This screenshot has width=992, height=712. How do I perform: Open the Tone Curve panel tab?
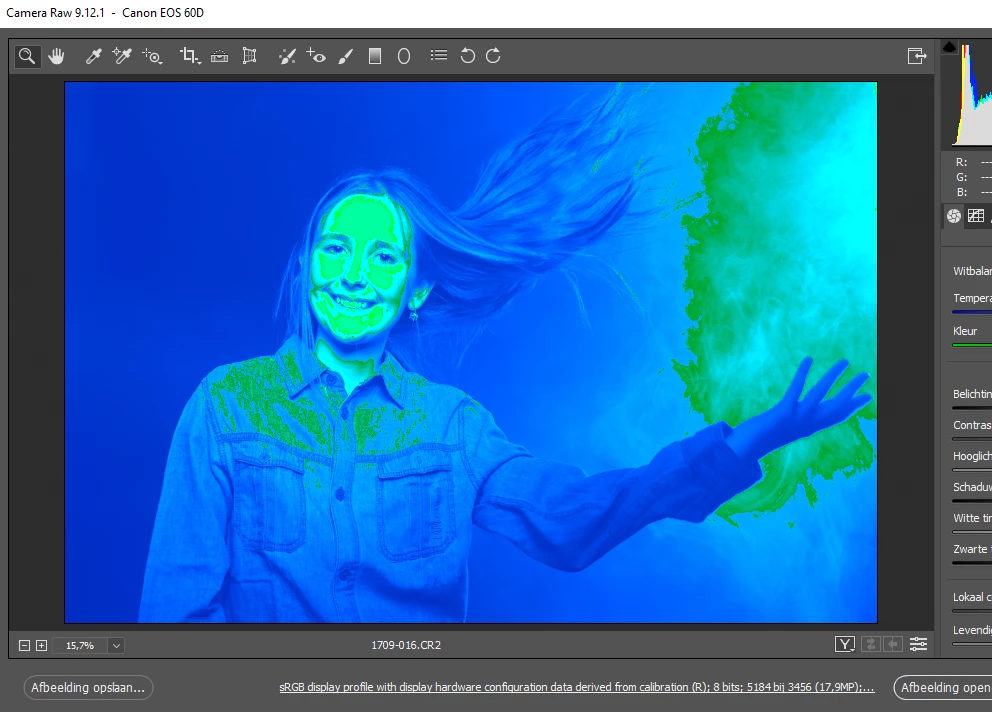pos(976,216)
